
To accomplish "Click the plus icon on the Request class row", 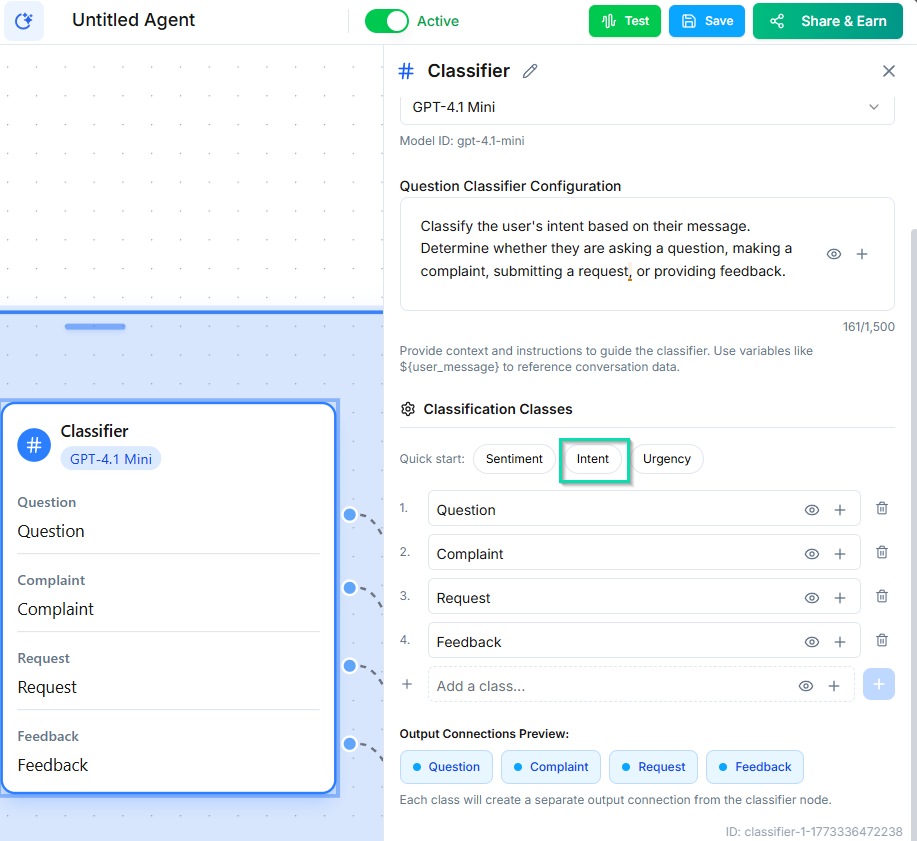I will (x=840, y=597).
